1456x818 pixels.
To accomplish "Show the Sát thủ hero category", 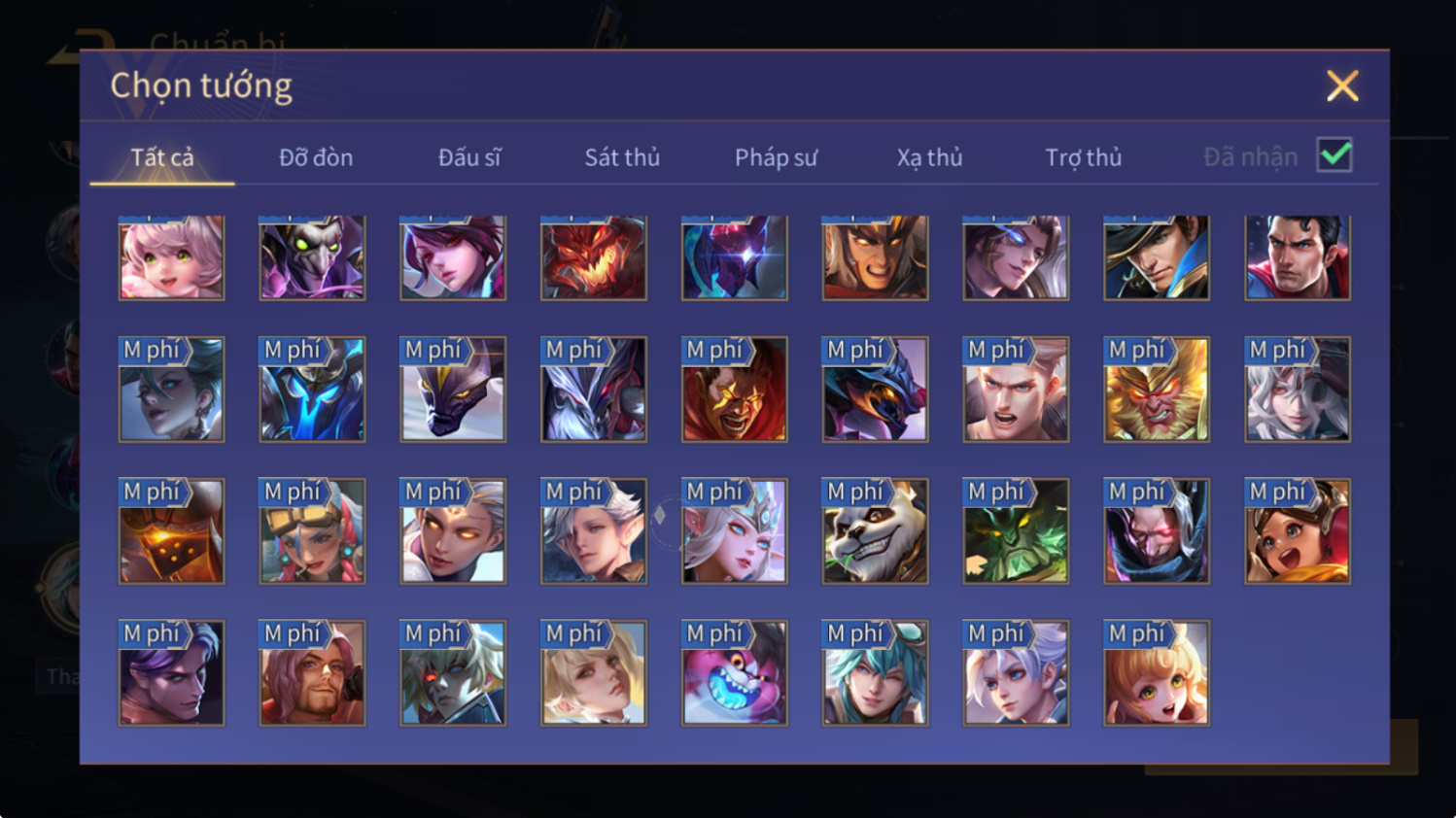I will click(x=622, y=157).
